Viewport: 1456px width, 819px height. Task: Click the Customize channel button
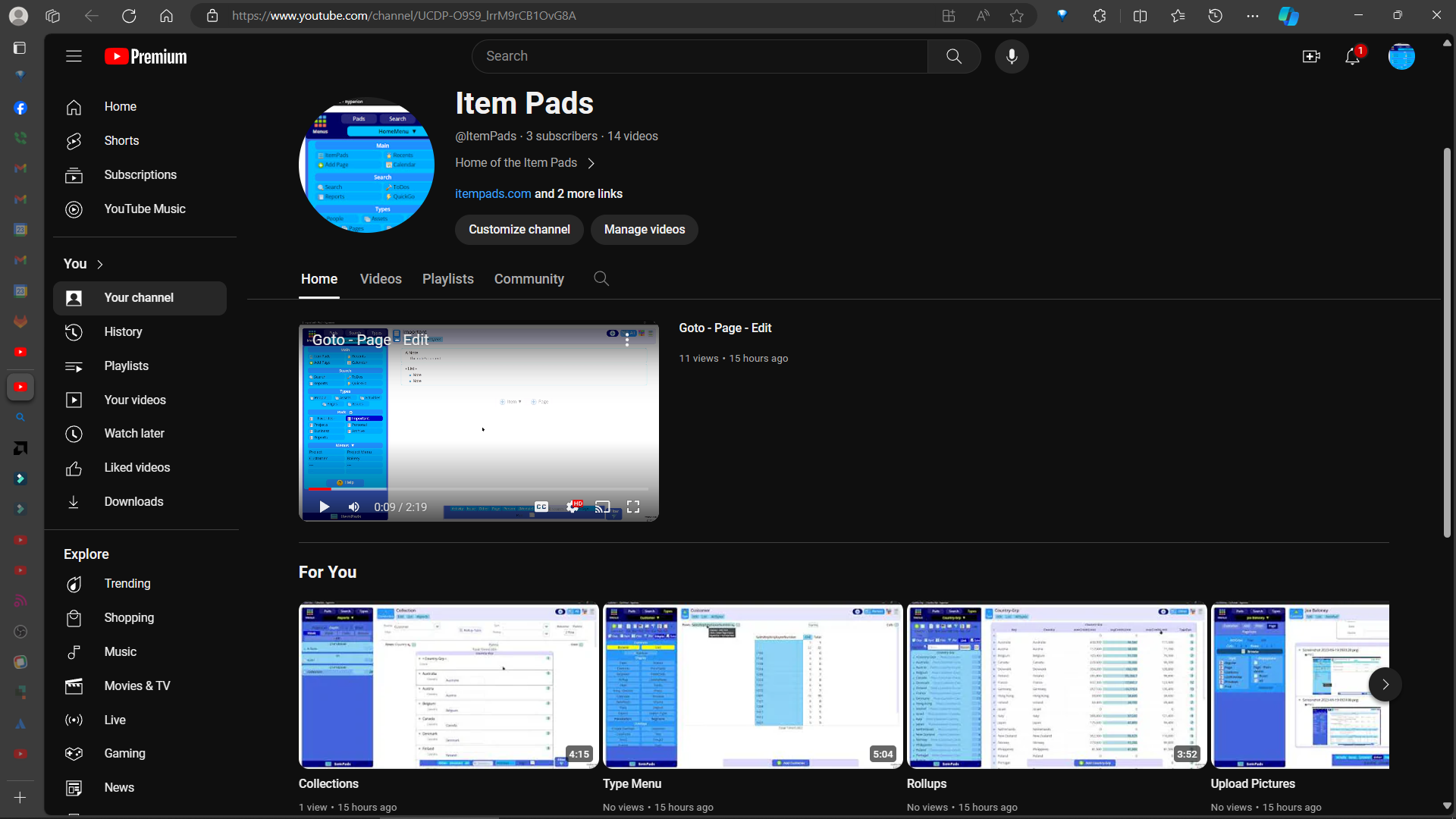click(x=519, y=230)
